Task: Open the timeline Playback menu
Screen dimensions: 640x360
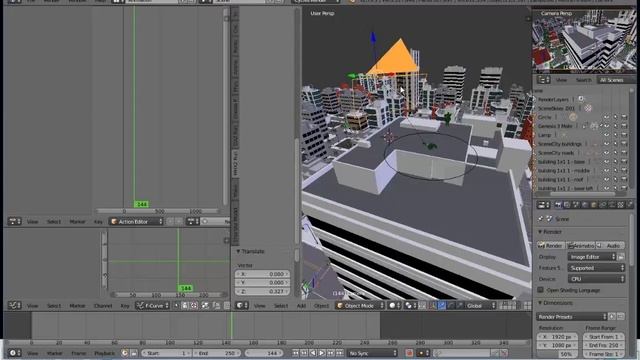Action: 104,353
